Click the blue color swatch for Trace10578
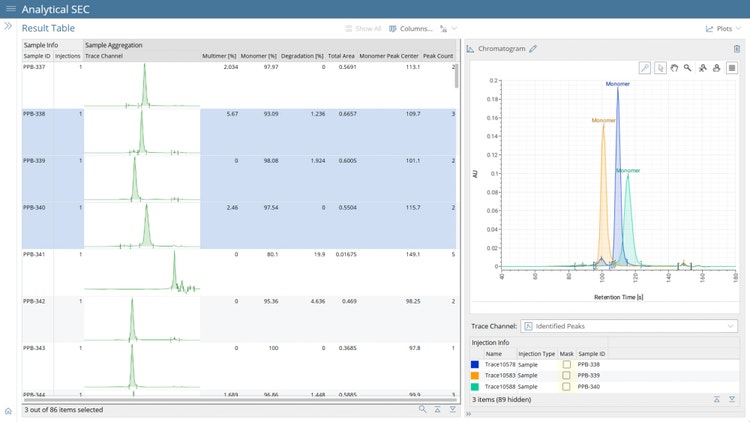The height and width of the screenshot is (422, 750). tap(475, 365)
